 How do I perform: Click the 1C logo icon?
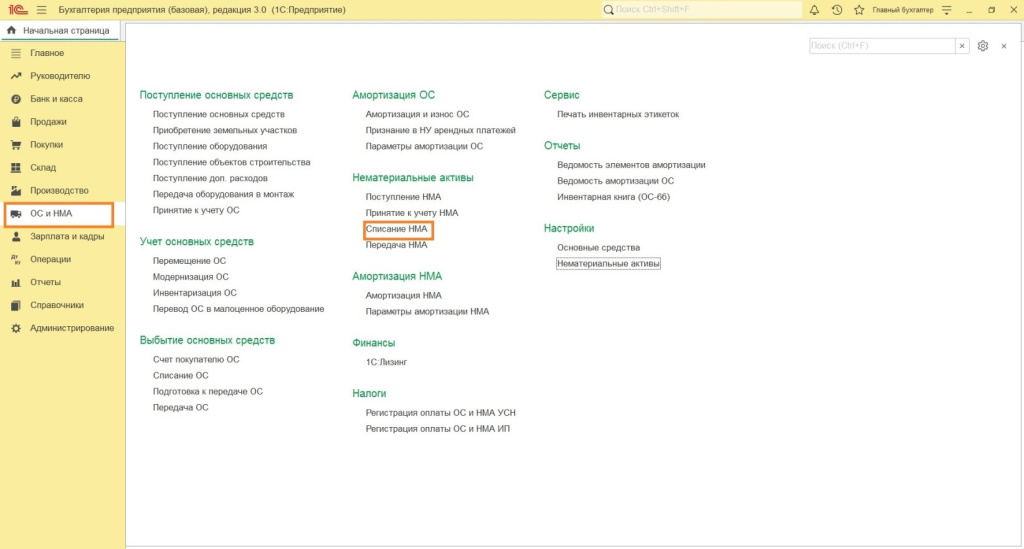pos(18,10)
